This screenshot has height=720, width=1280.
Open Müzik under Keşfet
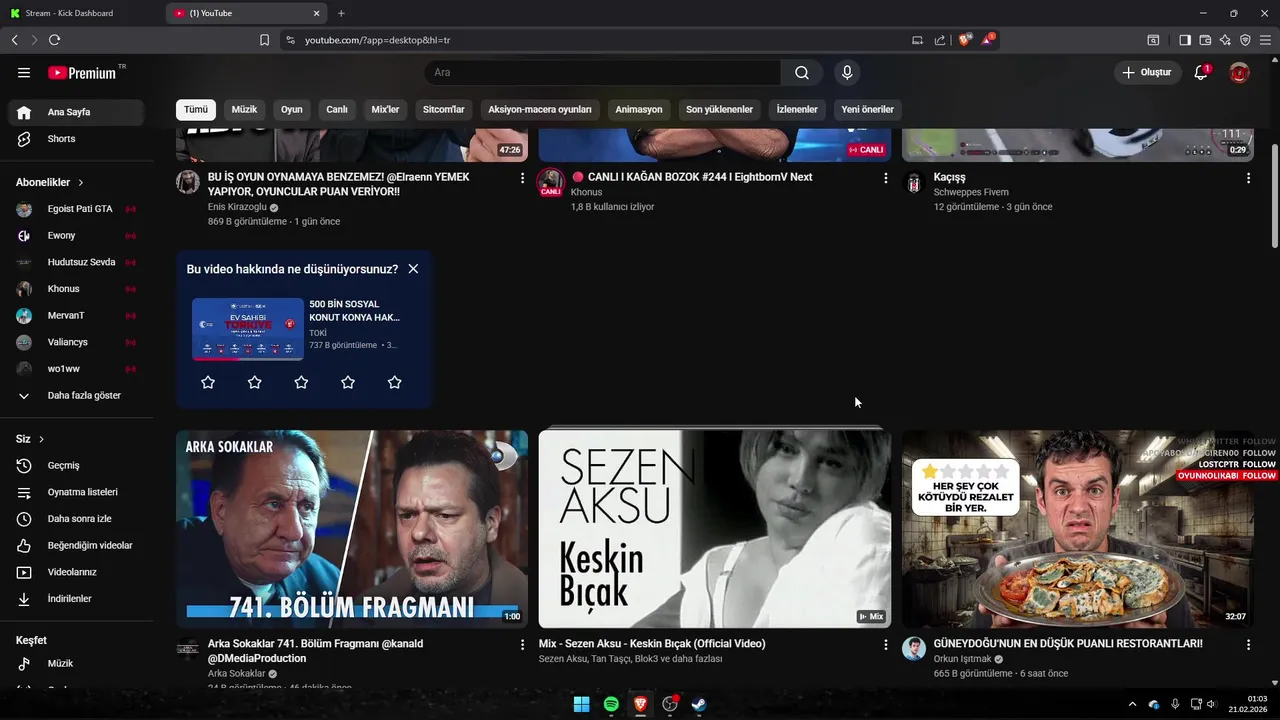click(x=77, y=663)
